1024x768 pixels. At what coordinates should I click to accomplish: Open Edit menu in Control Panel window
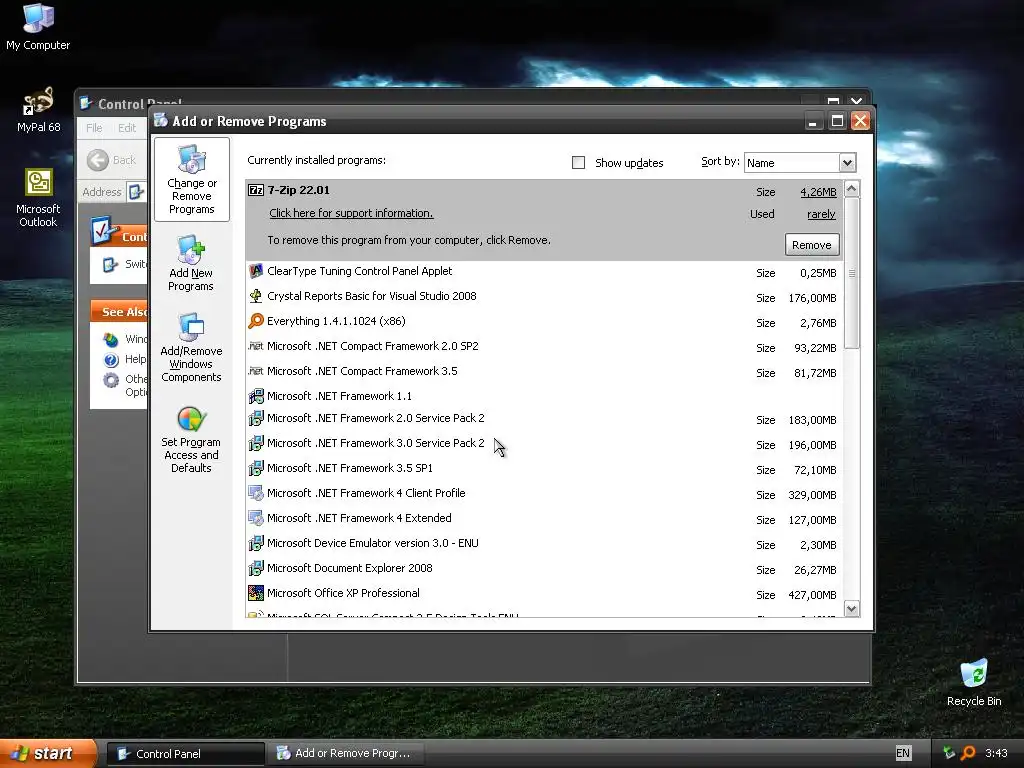[127, 128]
